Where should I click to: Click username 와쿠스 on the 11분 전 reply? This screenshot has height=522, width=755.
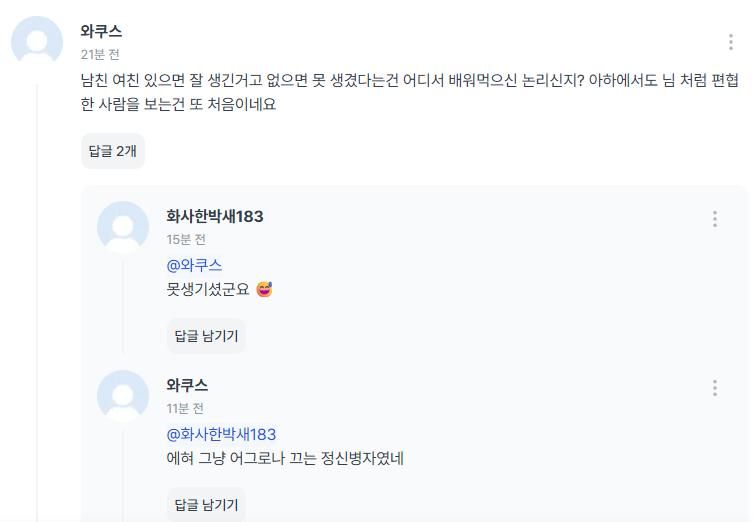pos(187,385)
